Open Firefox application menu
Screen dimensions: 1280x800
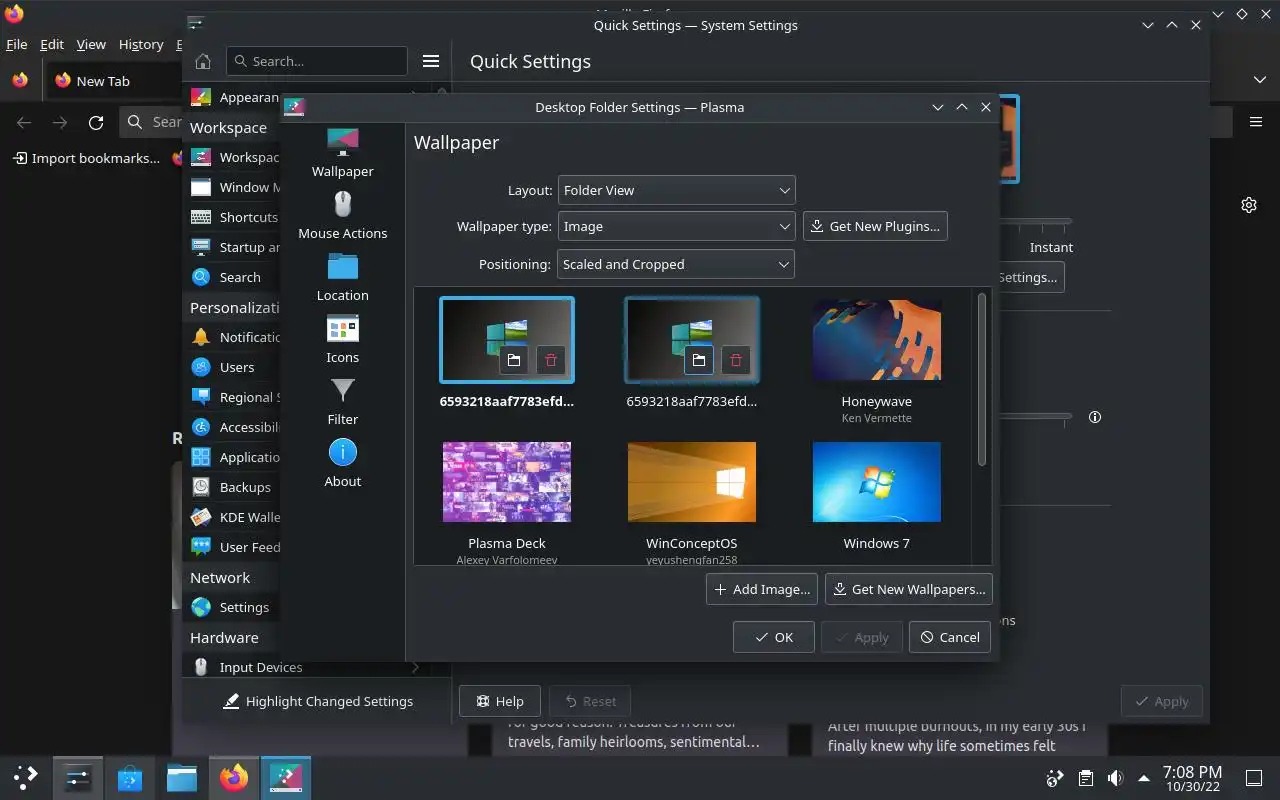point(1256,122)
